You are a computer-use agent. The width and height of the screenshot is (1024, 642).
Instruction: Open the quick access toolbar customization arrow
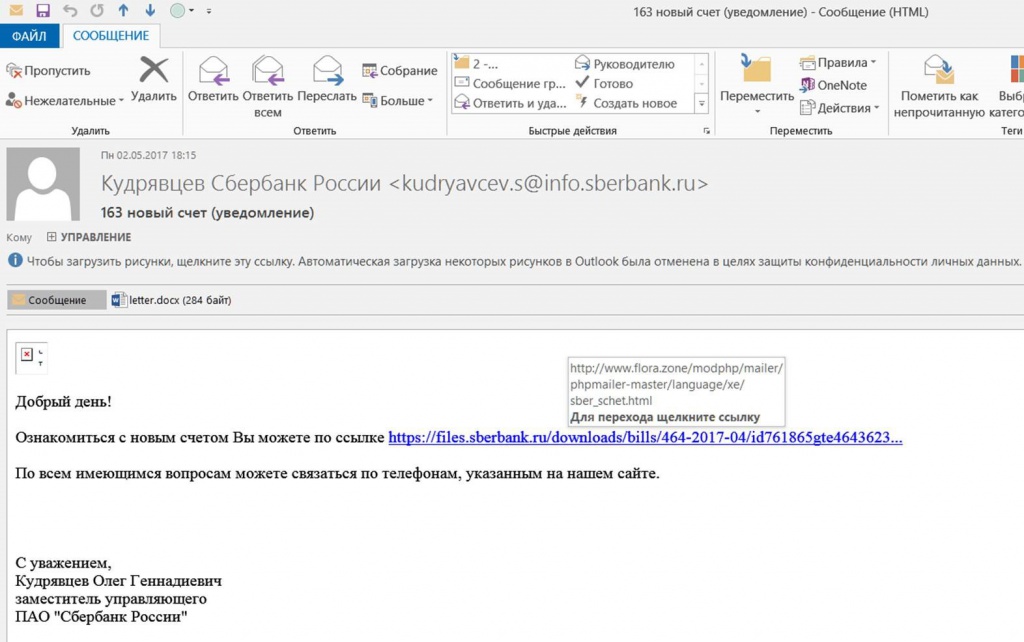209,10
